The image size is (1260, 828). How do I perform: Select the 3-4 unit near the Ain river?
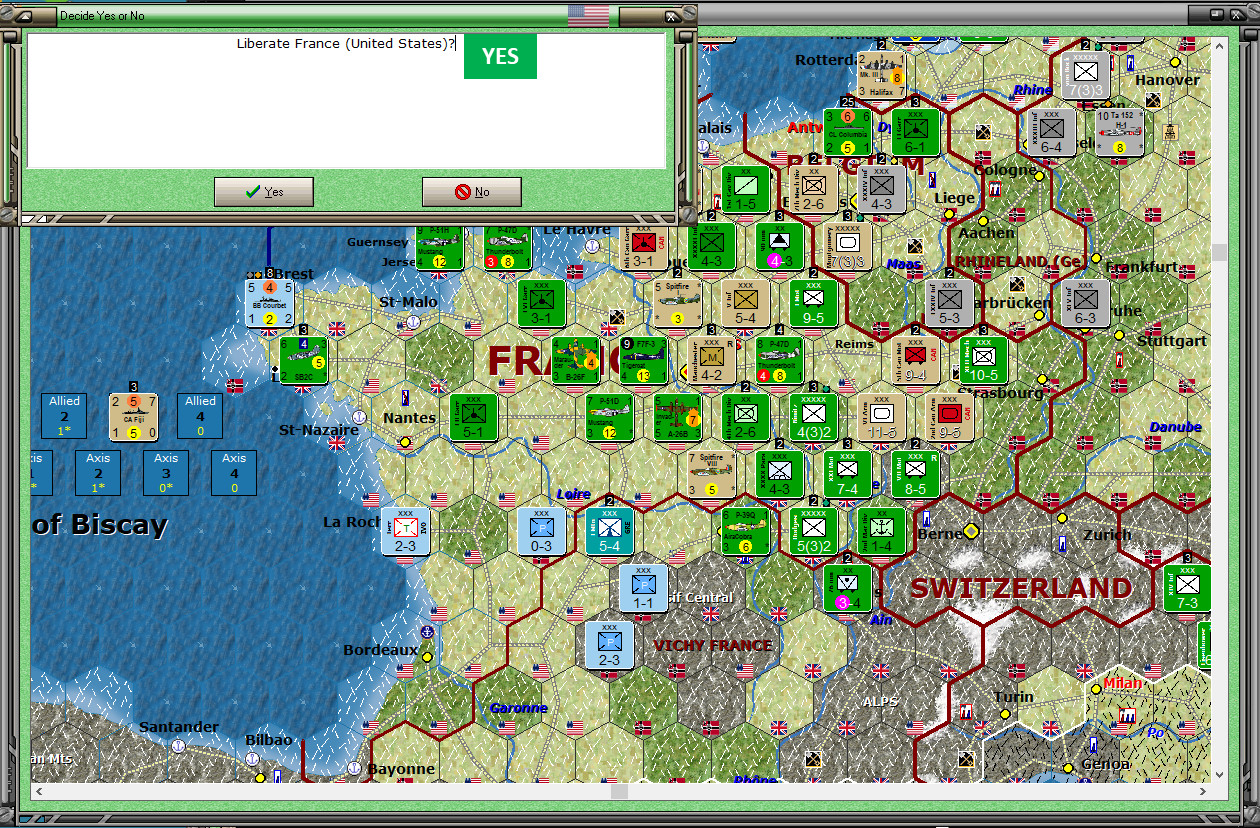click(x=847, y=588)
